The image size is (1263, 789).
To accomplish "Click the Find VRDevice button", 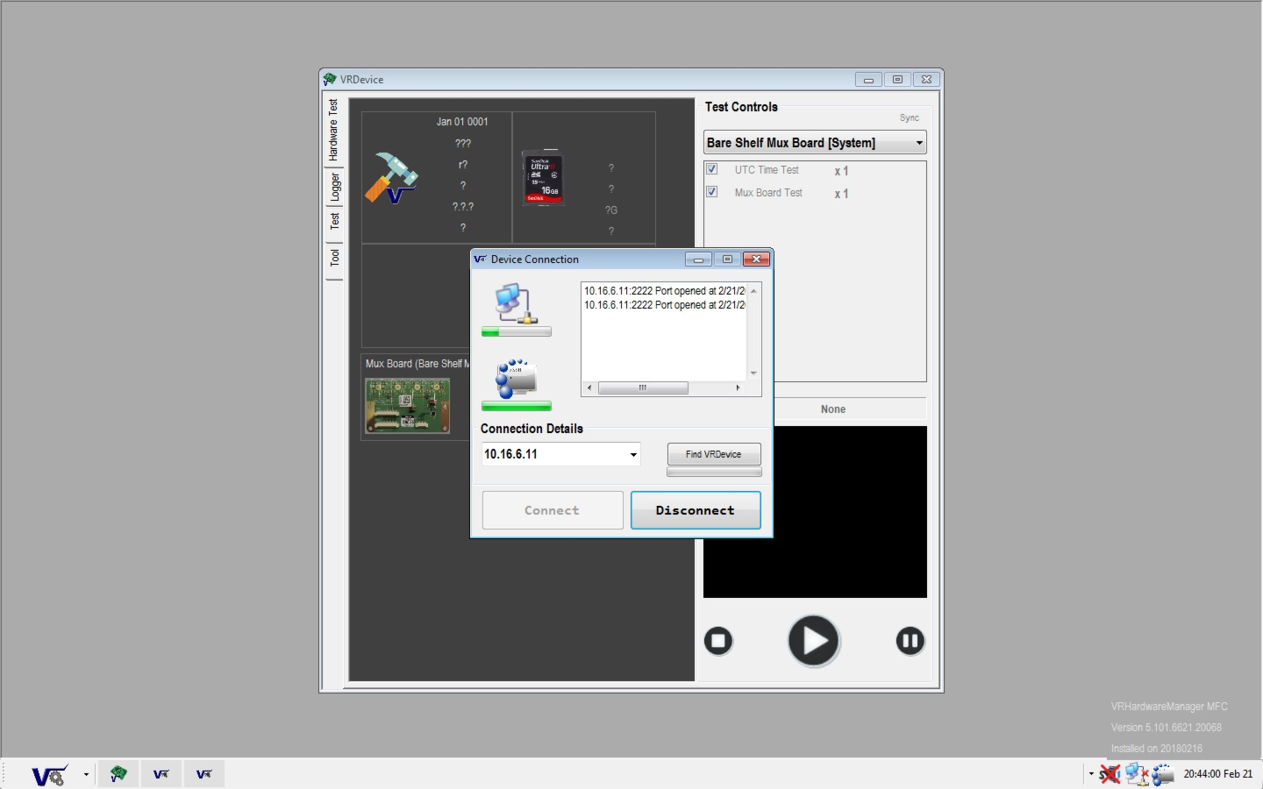I will (713, 454).
